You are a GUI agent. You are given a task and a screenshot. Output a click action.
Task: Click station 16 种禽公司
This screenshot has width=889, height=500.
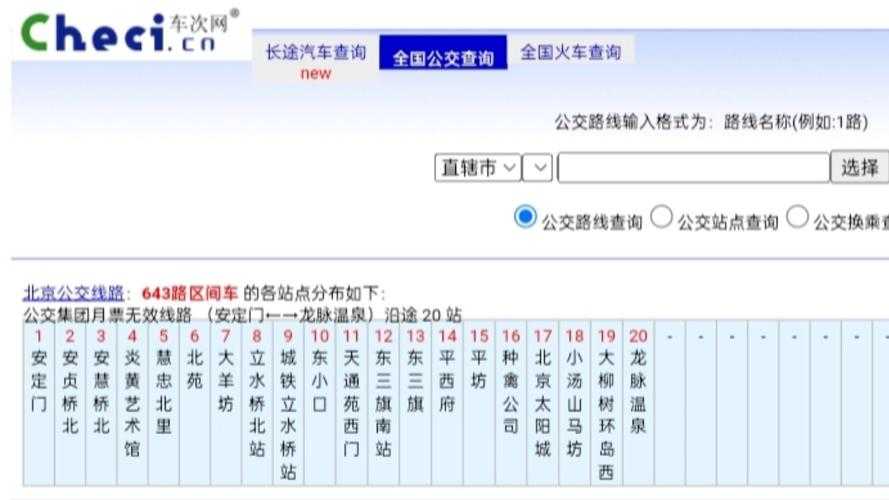510,392
